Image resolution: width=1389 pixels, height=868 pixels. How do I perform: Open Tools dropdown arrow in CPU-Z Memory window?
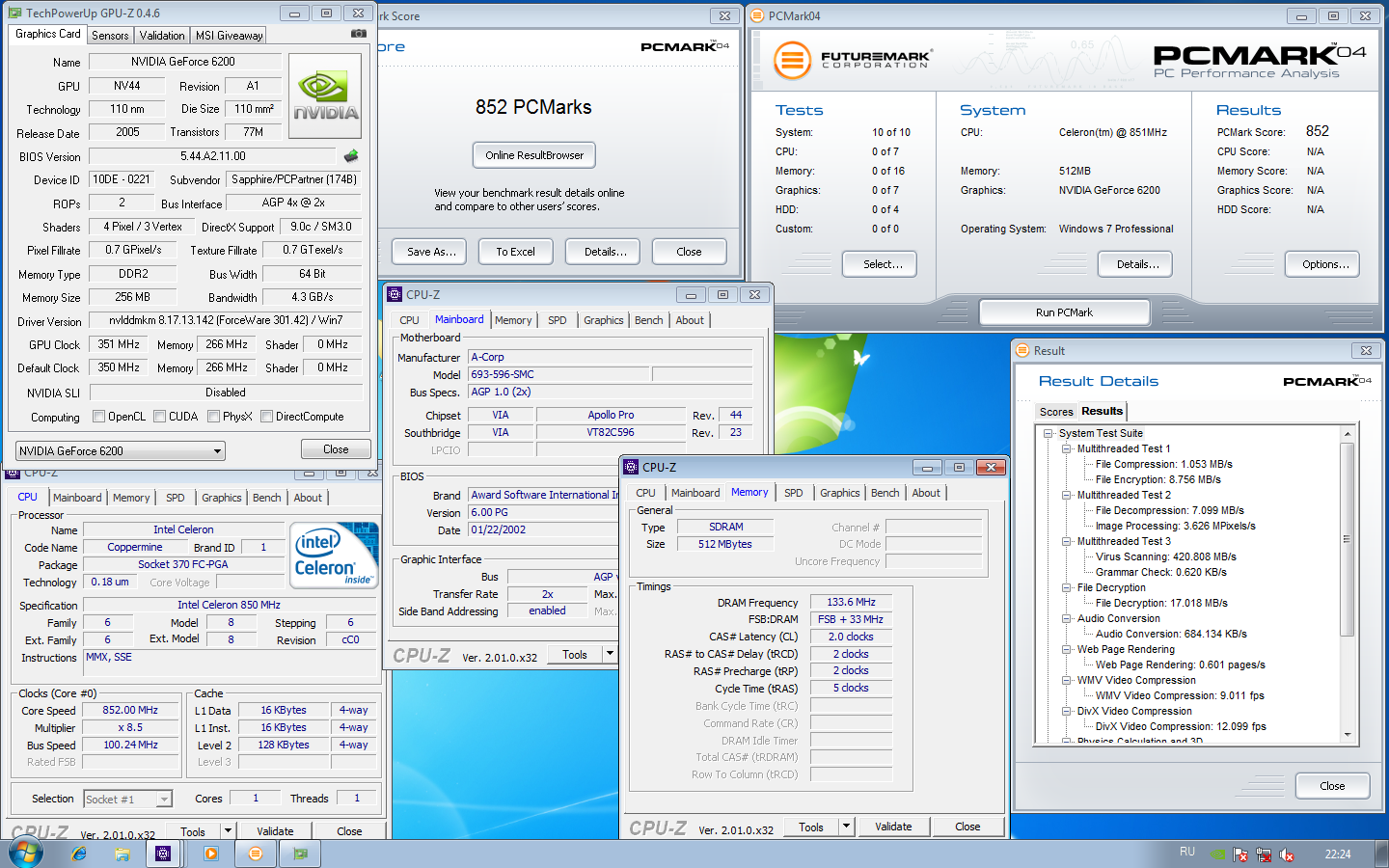point(846,827)
